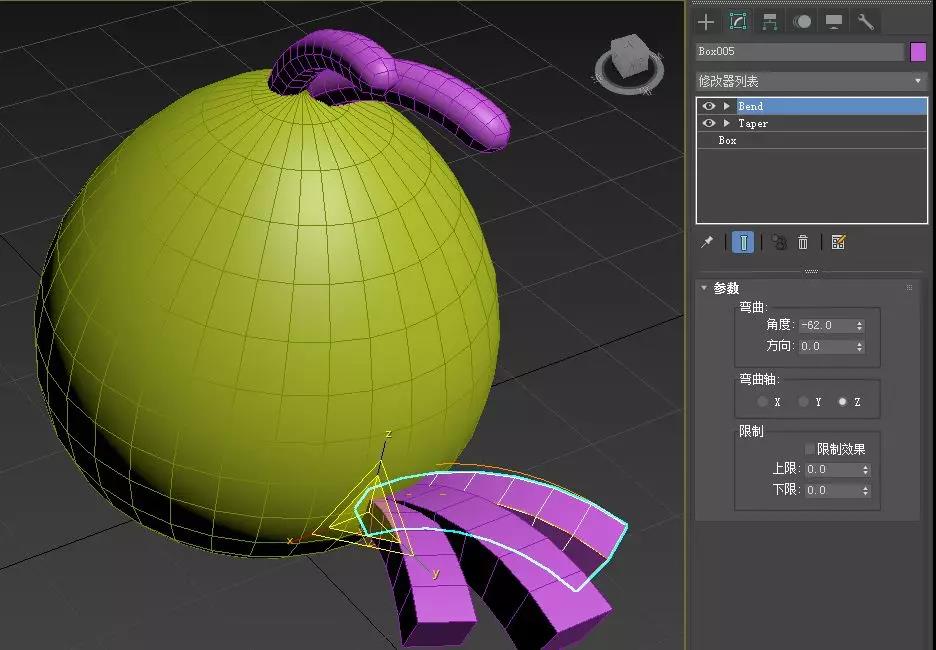Make the Bend modifier unique
936x650 pixels.
tap(779, 242)
